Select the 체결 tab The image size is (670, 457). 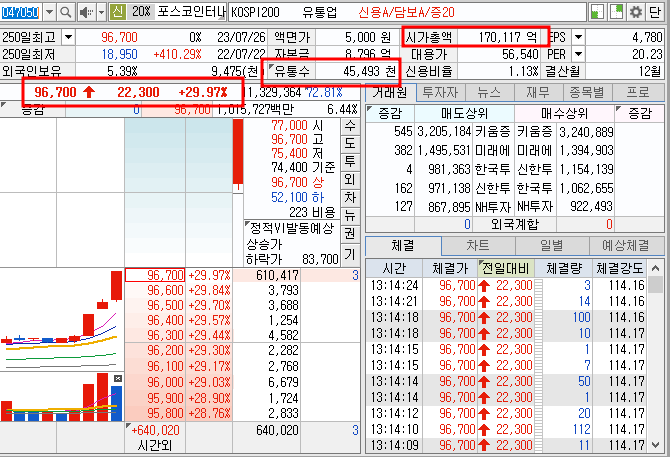point(403,246)
